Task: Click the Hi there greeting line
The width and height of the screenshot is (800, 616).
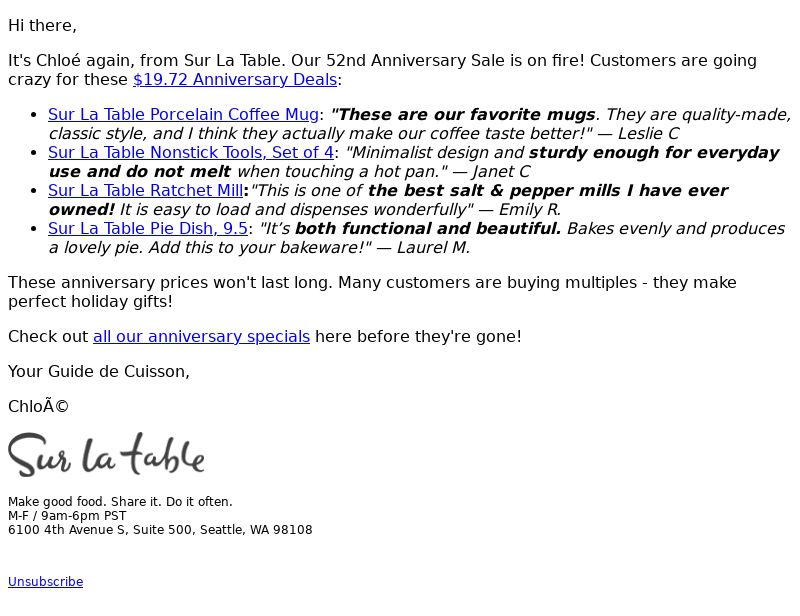Action: point(42,26)
